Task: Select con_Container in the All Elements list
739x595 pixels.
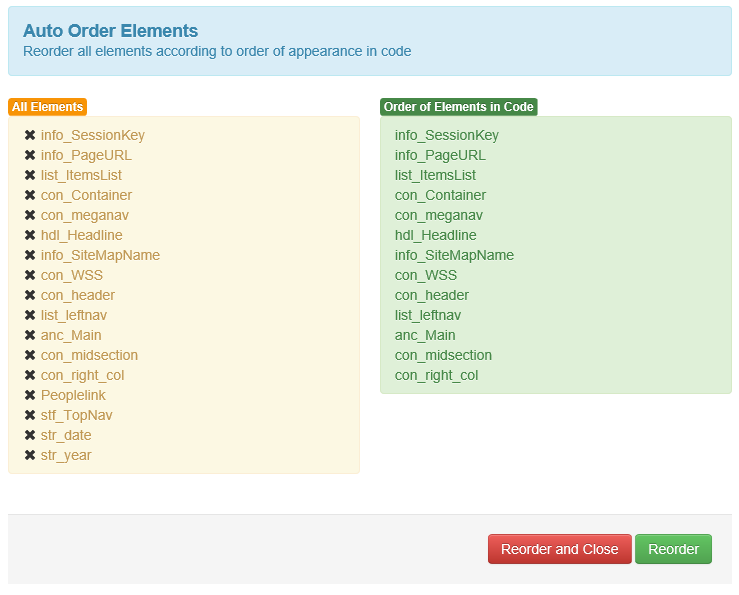Action: tap(86, 195)
